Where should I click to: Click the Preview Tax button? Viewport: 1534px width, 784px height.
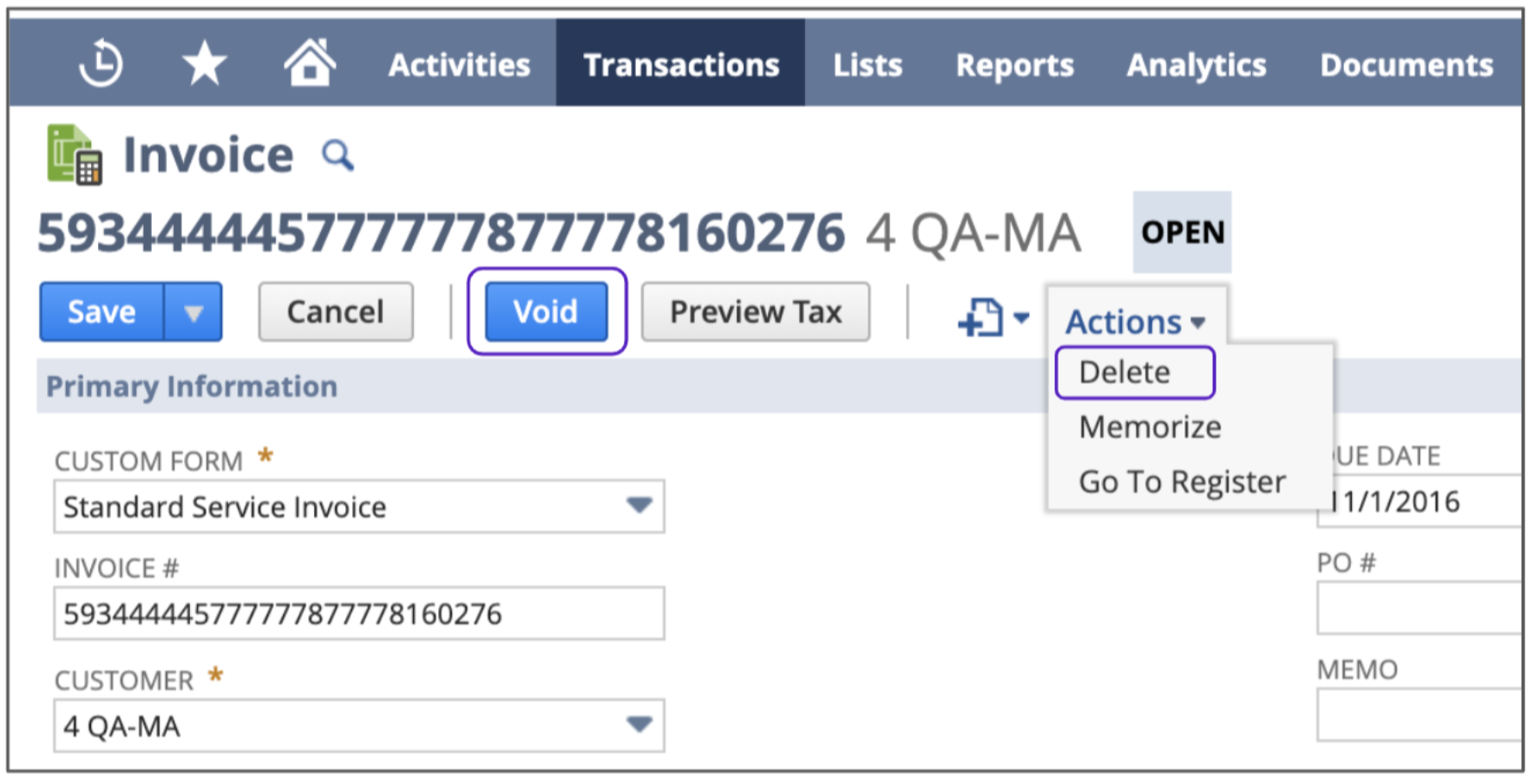756,311
